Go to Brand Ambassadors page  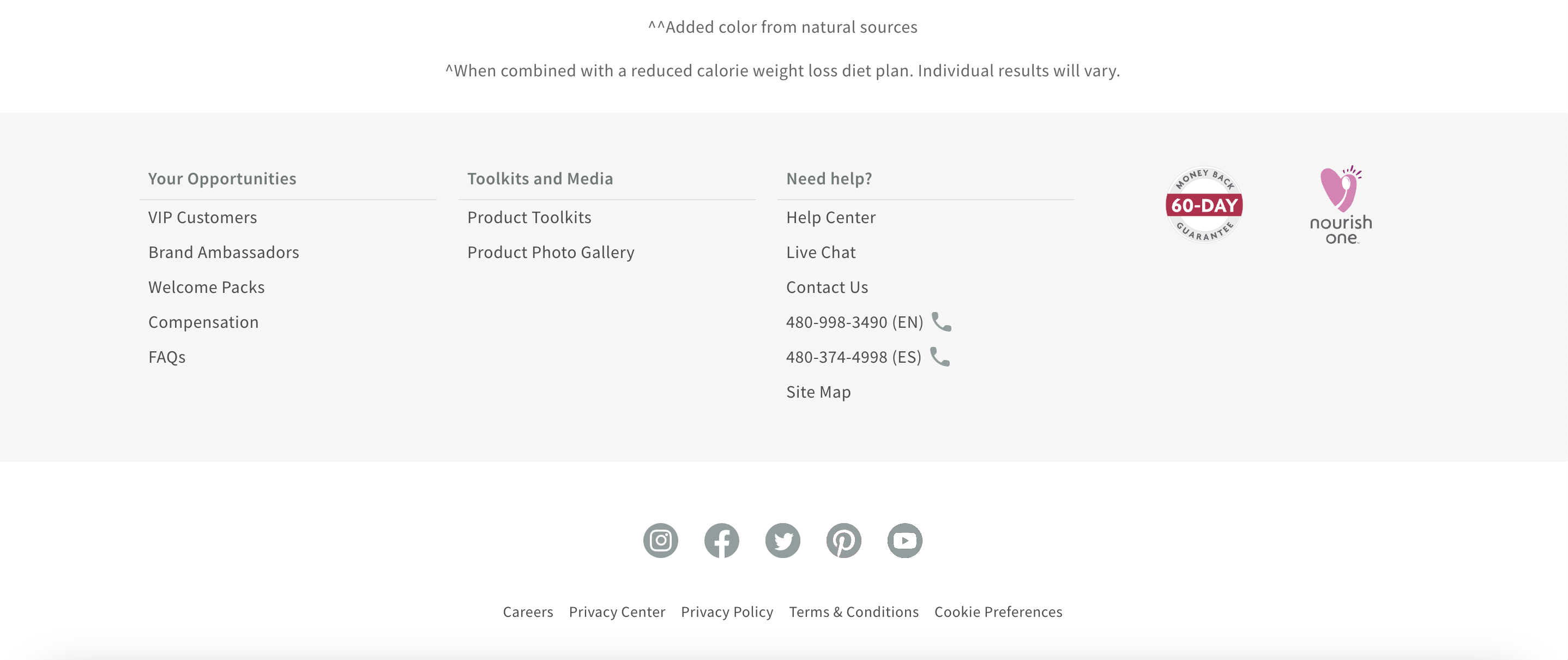(224, 252)
